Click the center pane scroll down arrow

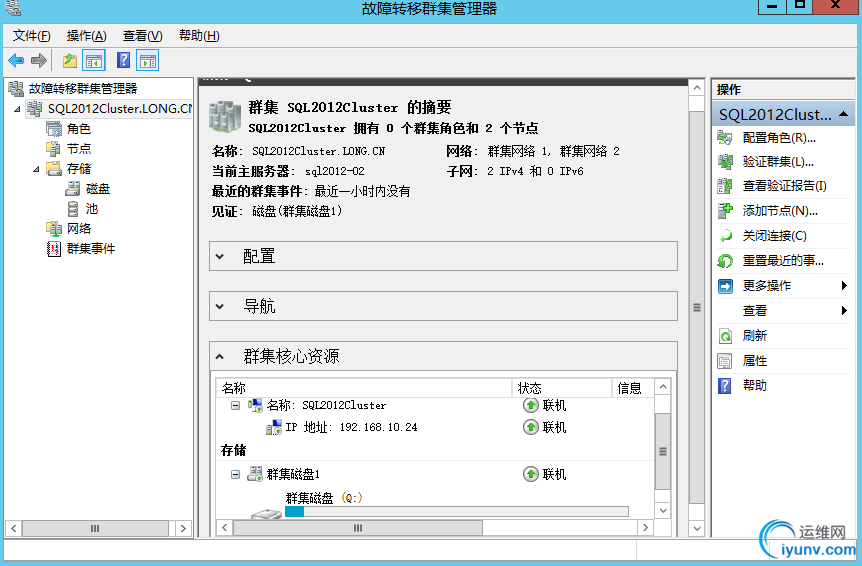[x=697, y=529]
